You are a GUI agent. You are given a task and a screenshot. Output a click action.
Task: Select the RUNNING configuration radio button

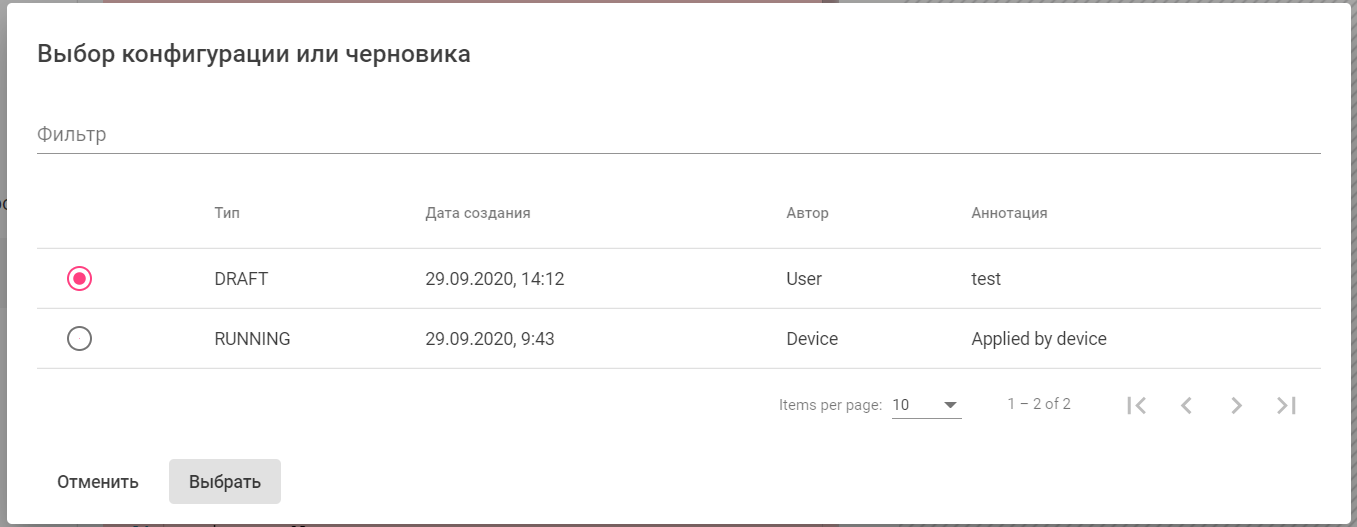(80, 339)
